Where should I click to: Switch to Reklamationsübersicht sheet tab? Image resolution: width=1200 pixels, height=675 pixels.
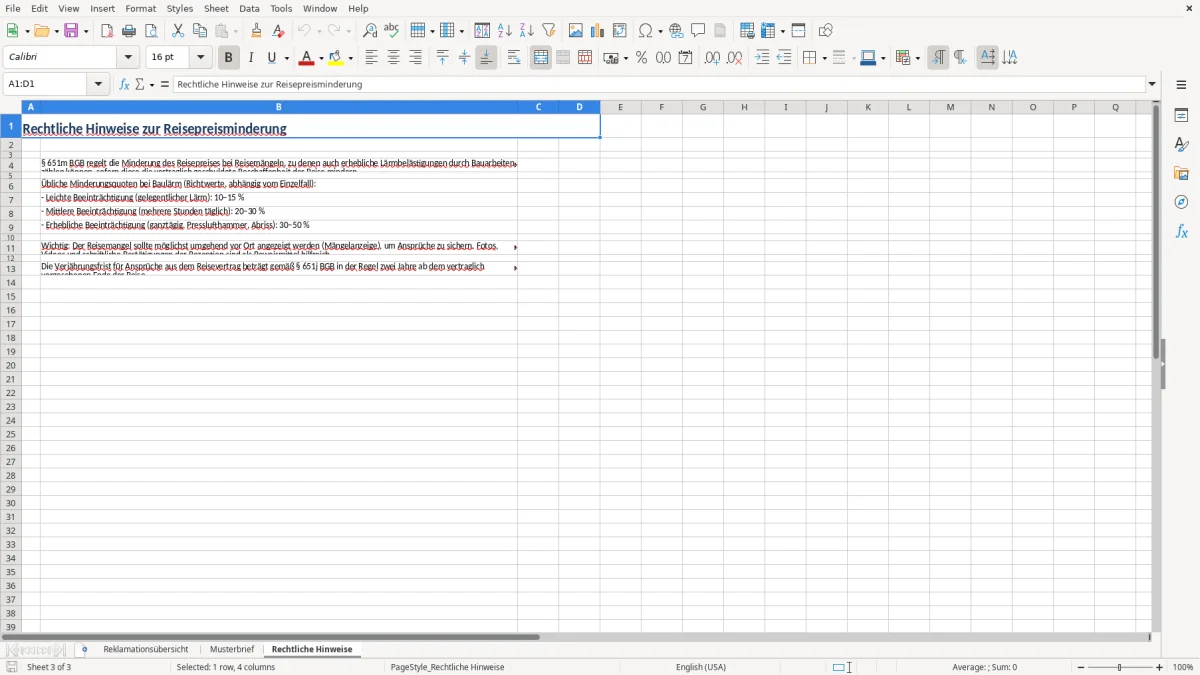coord(146,649)
